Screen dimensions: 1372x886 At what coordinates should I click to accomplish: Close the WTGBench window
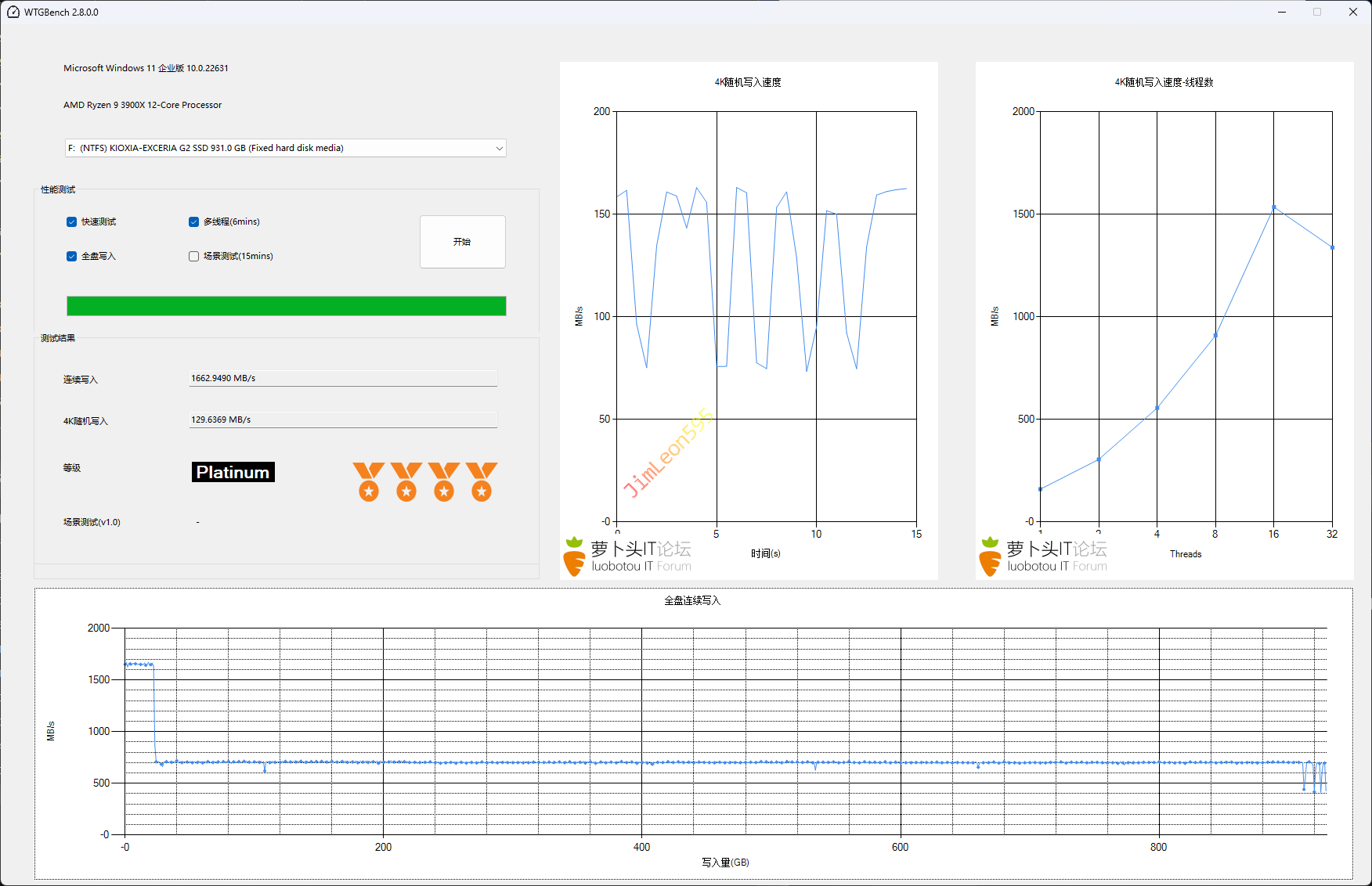click(1352, 12)
